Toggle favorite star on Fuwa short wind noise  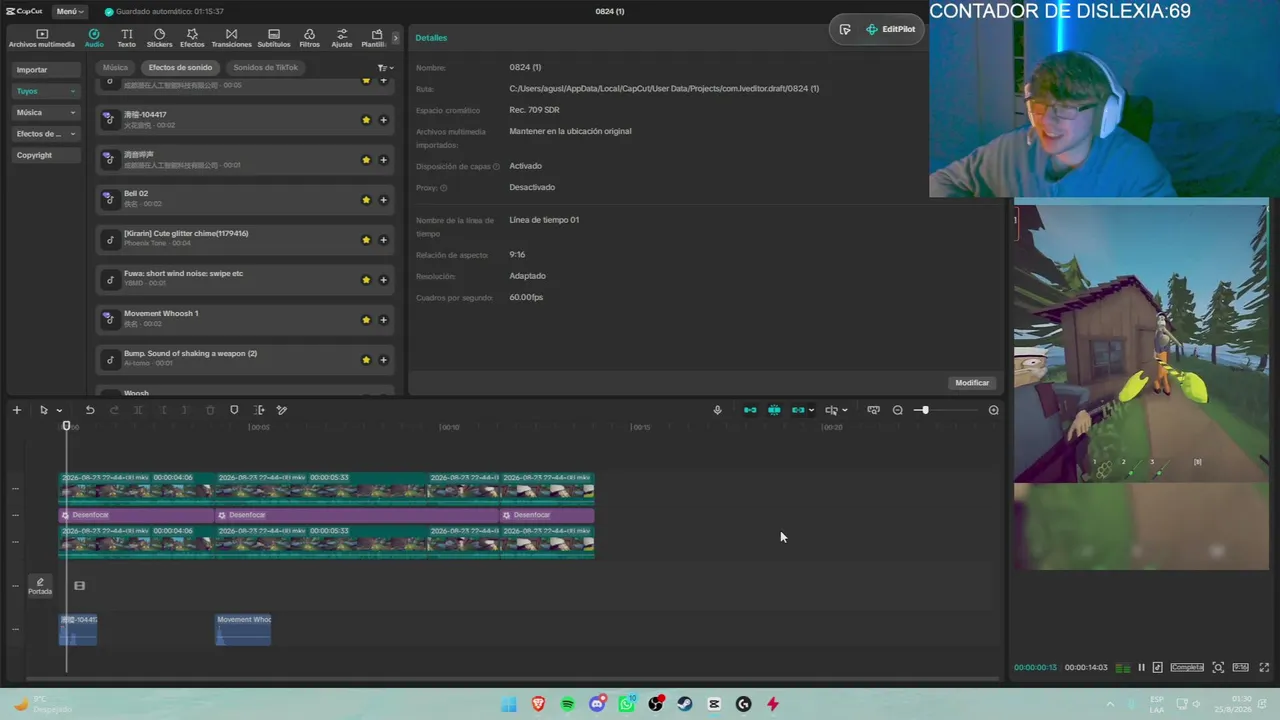coord(366,280)
